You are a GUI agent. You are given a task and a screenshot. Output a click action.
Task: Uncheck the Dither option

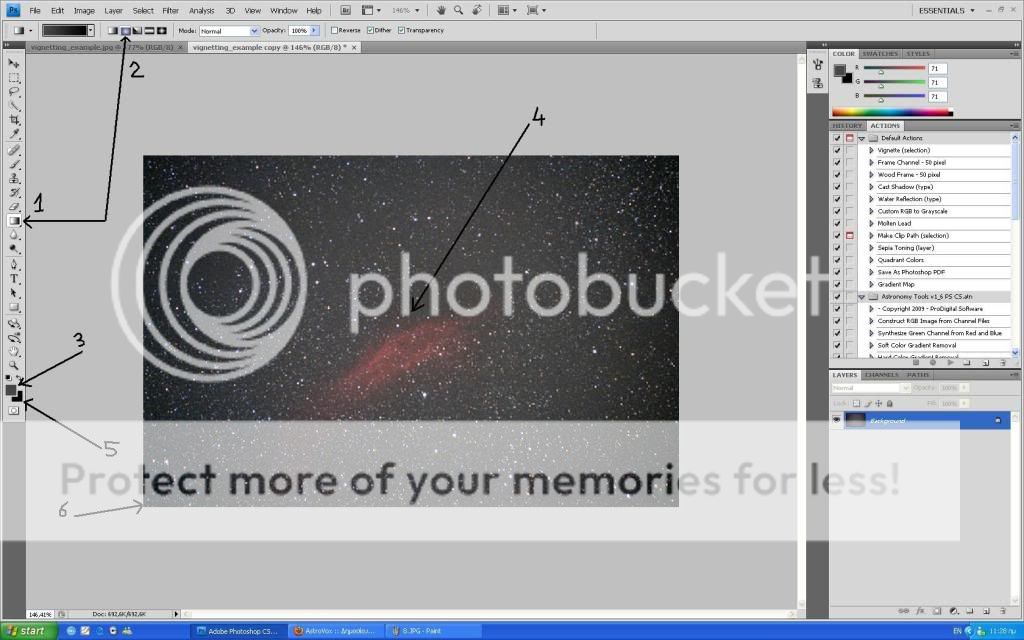coord(371,31)
